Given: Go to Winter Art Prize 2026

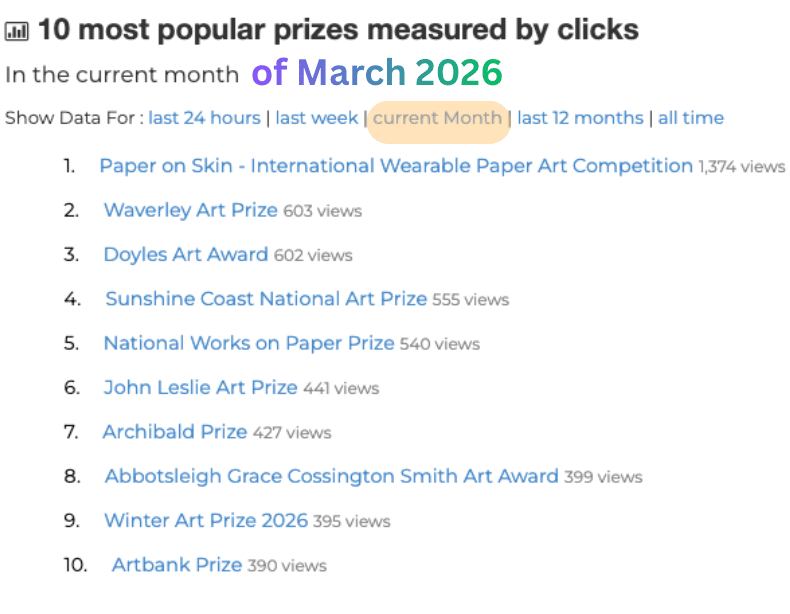Looking at the screenshot, I should (206, 520).
